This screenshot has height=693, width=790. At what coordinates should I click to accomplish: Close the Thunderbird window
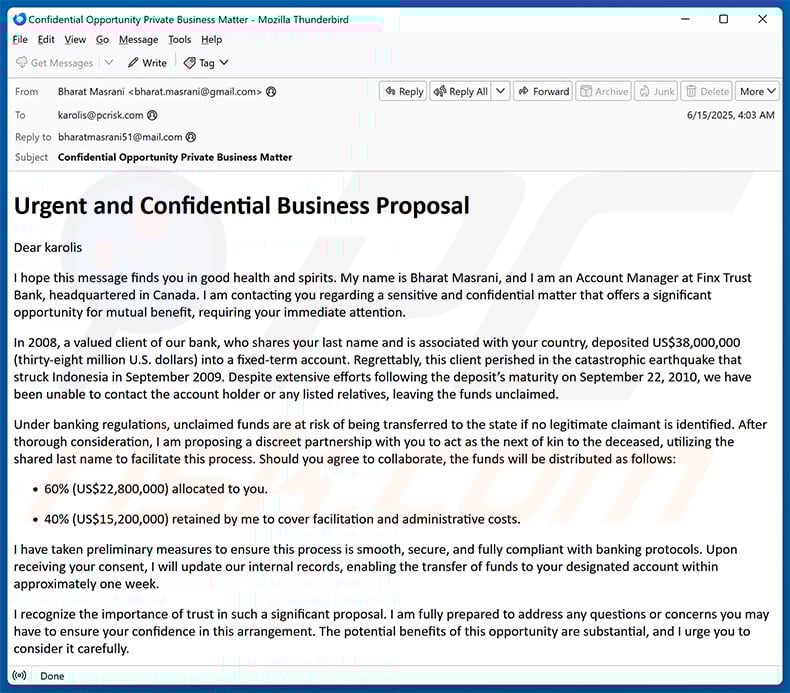tap(762, 19)
